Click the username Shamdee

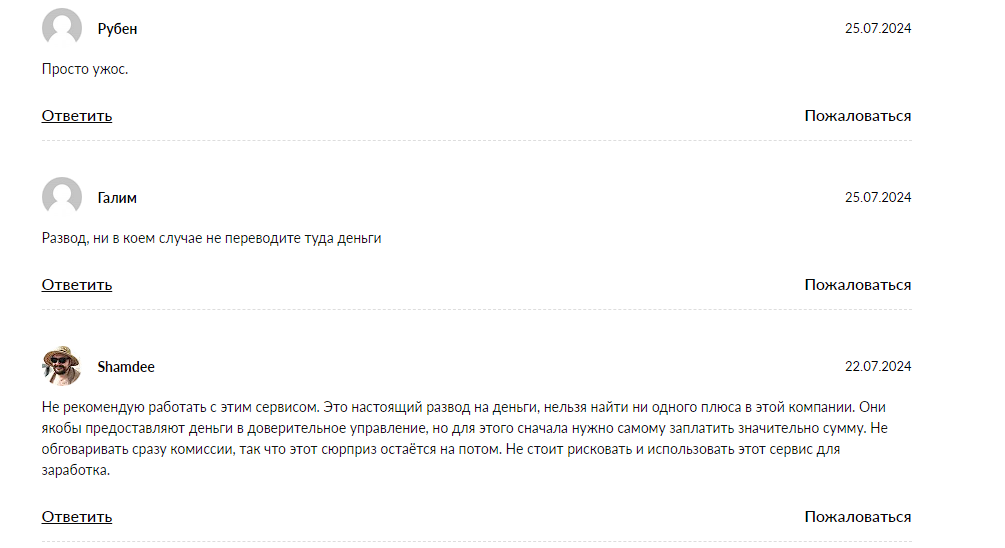[x=126, y=367]
